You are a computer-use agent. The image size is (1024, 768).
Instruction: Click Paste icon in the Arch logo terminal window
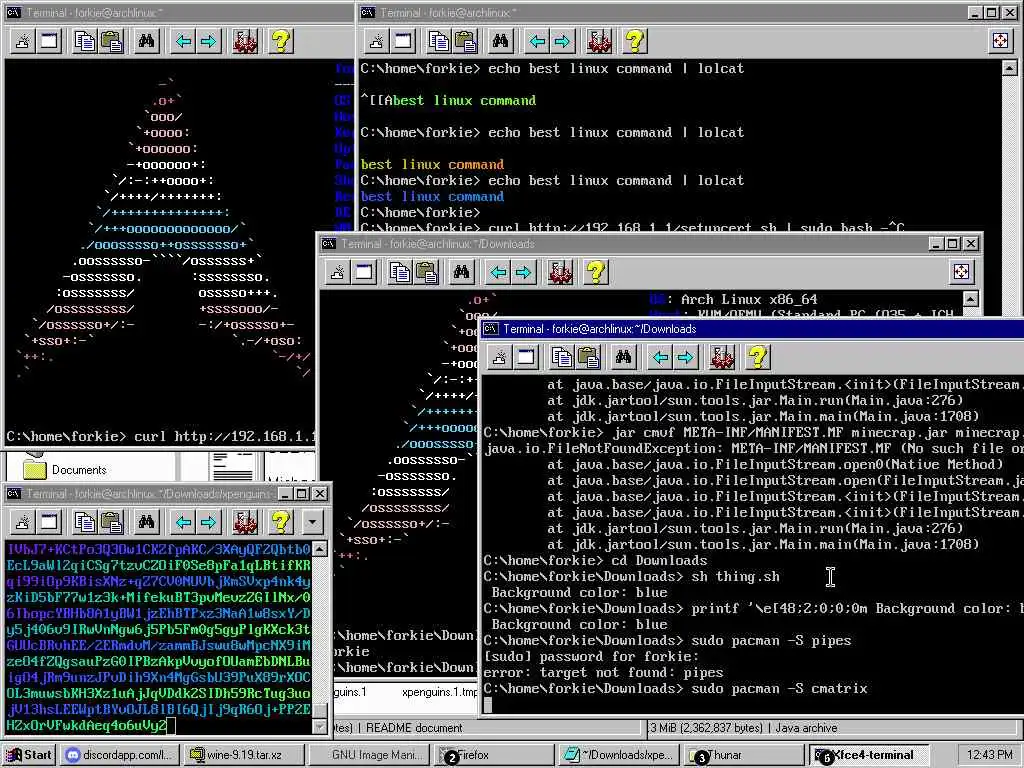point(112,42)
